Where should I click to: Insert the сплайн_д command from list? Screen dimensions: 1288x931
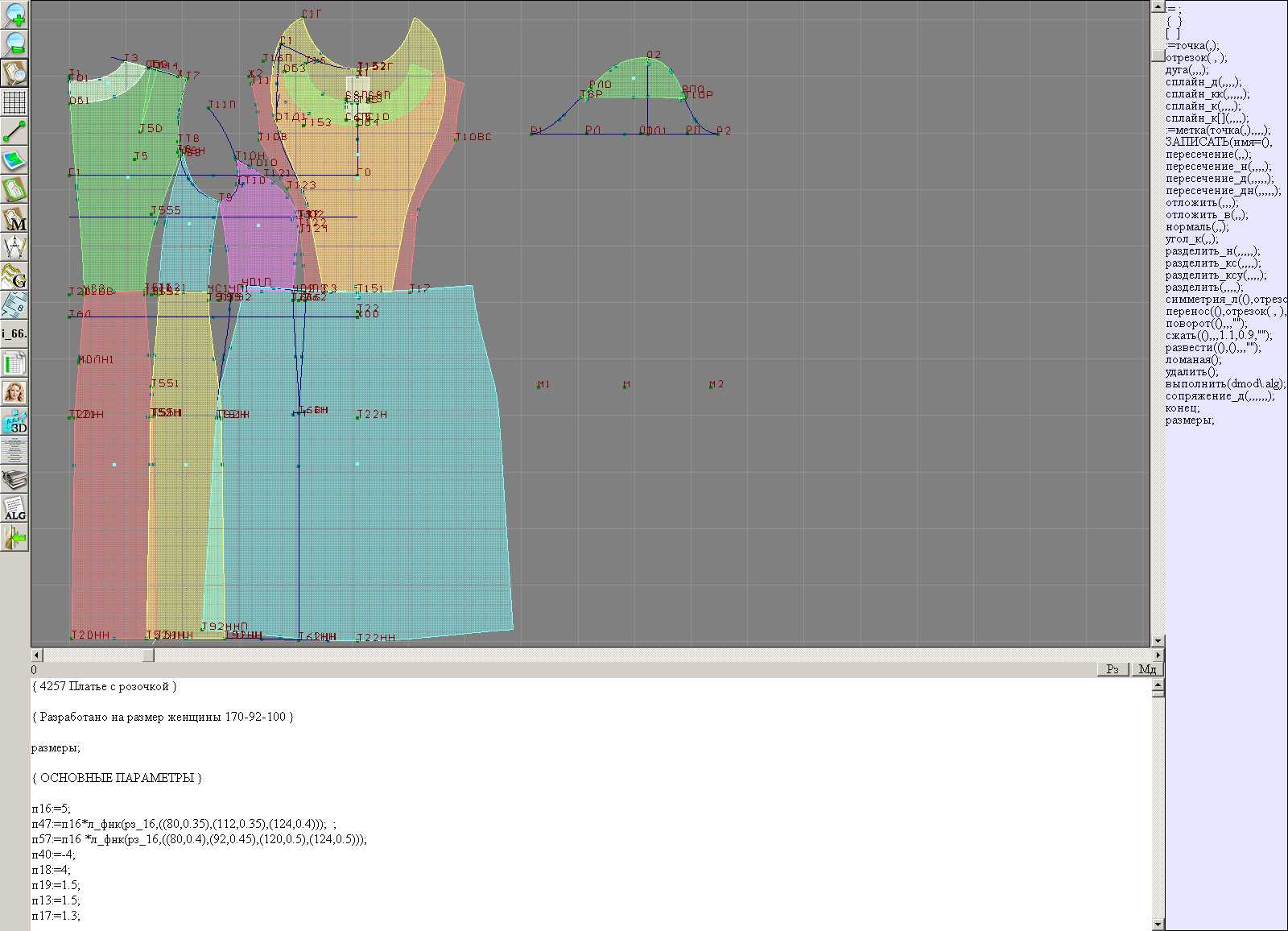tap(1203, 82)
